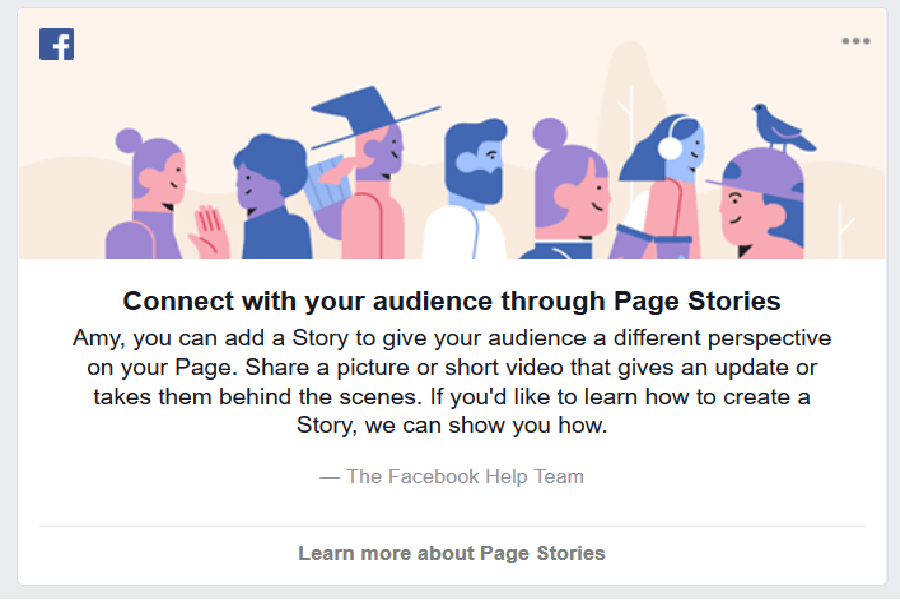Image resolution: width=900 pixels, height=600 pixels.
Task: Click the Facebook logo icon
Action: click(56, 43)
